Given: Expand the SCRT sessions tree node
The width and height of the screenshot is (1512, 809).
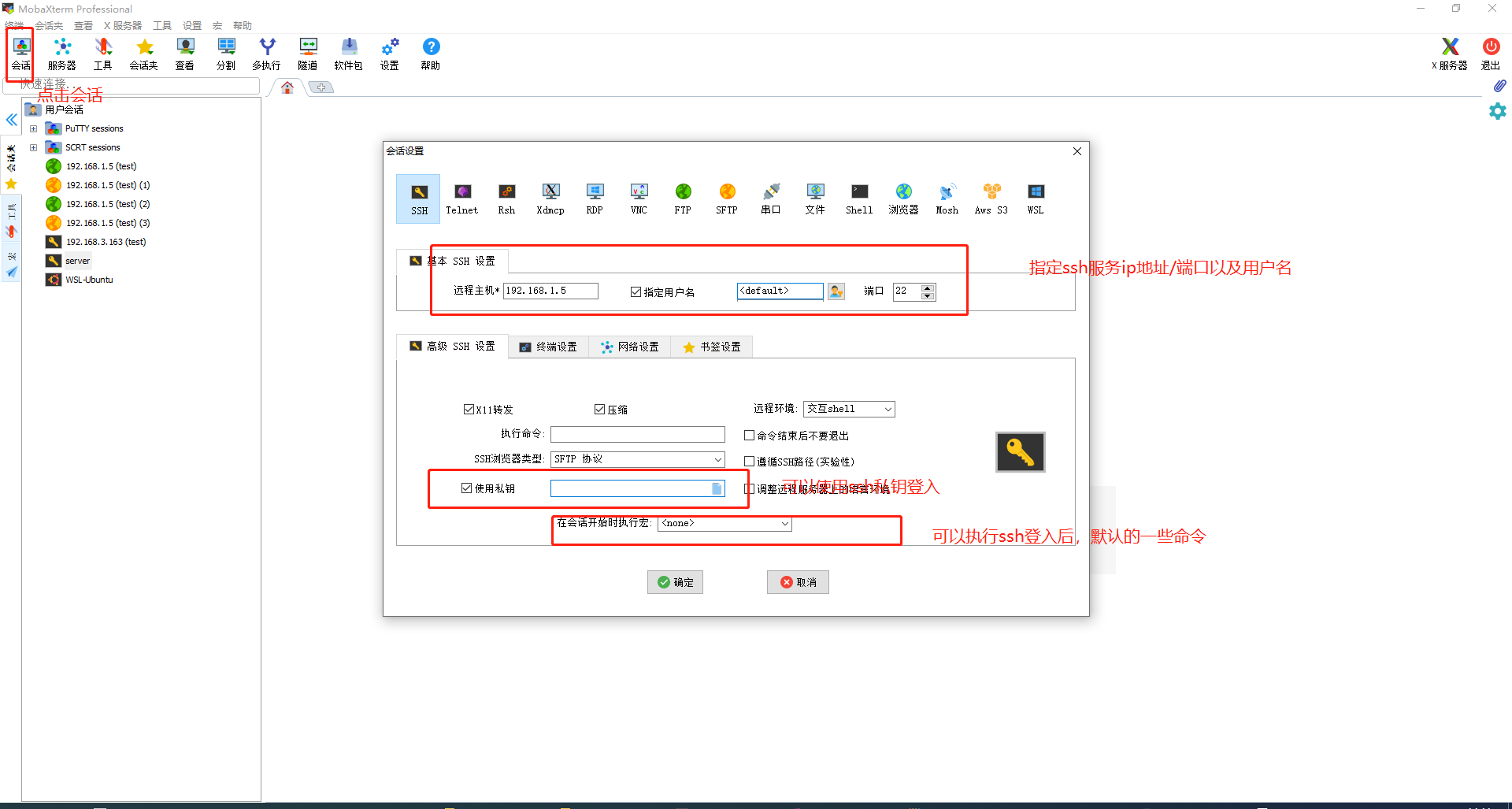Looking at the screenshot, I should coord(33,147).
